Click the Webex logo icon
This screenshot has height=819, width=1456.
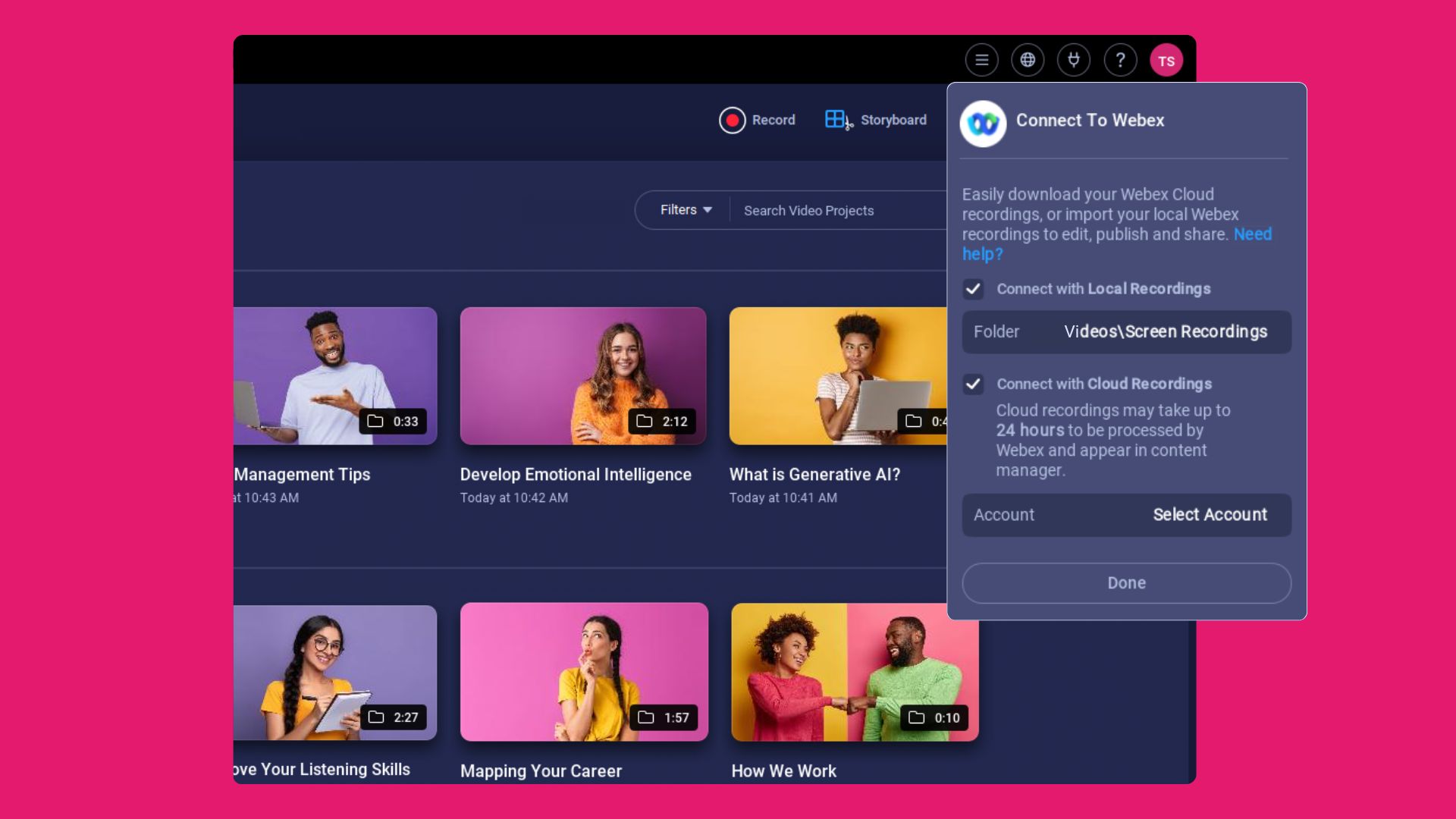[x=983, y=123]
